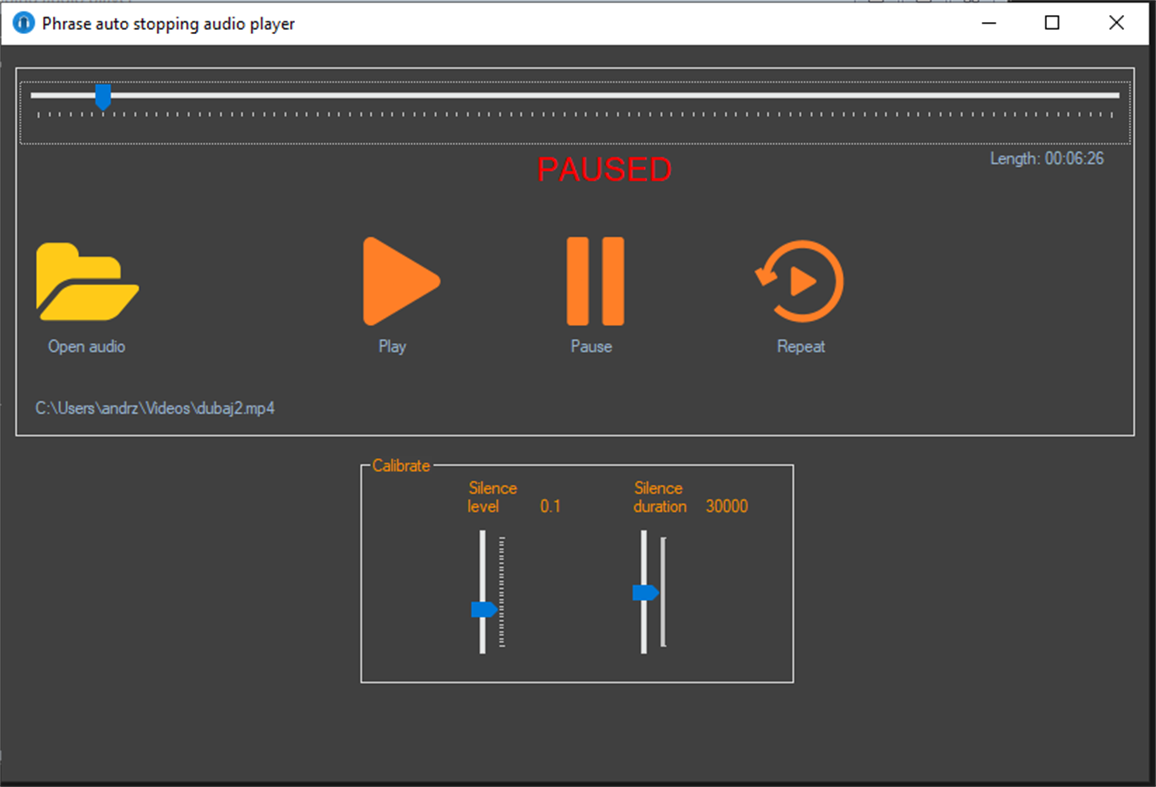The width and height of the screenshot is (1156, 787).
Task: Adjust the Silence level slider handle
Action: click(x=484, y=608)
